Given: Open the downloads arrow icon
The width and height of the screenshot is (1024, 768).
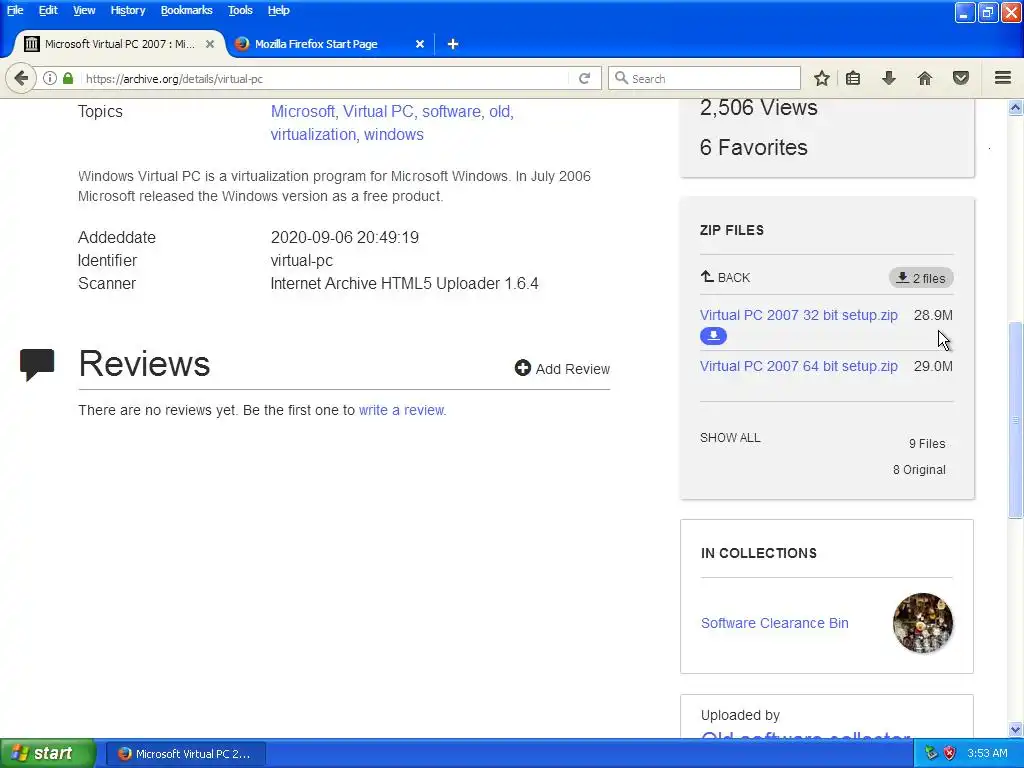Looking at the screenshot, I should pos(888,78).
